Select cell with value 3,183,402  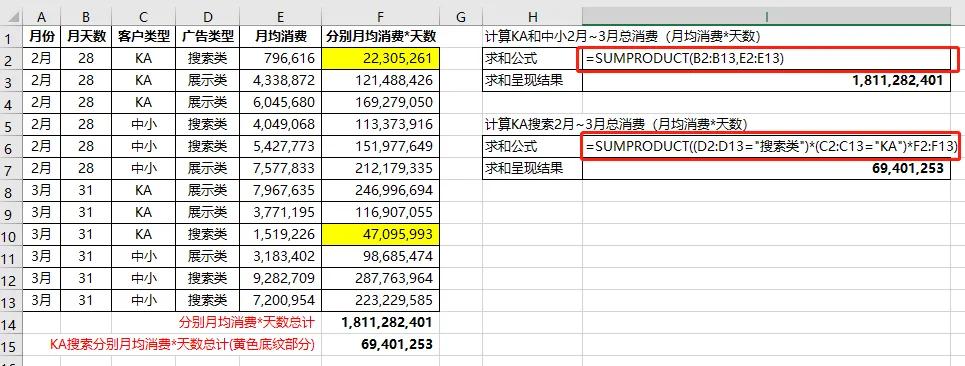click(280, 257)
